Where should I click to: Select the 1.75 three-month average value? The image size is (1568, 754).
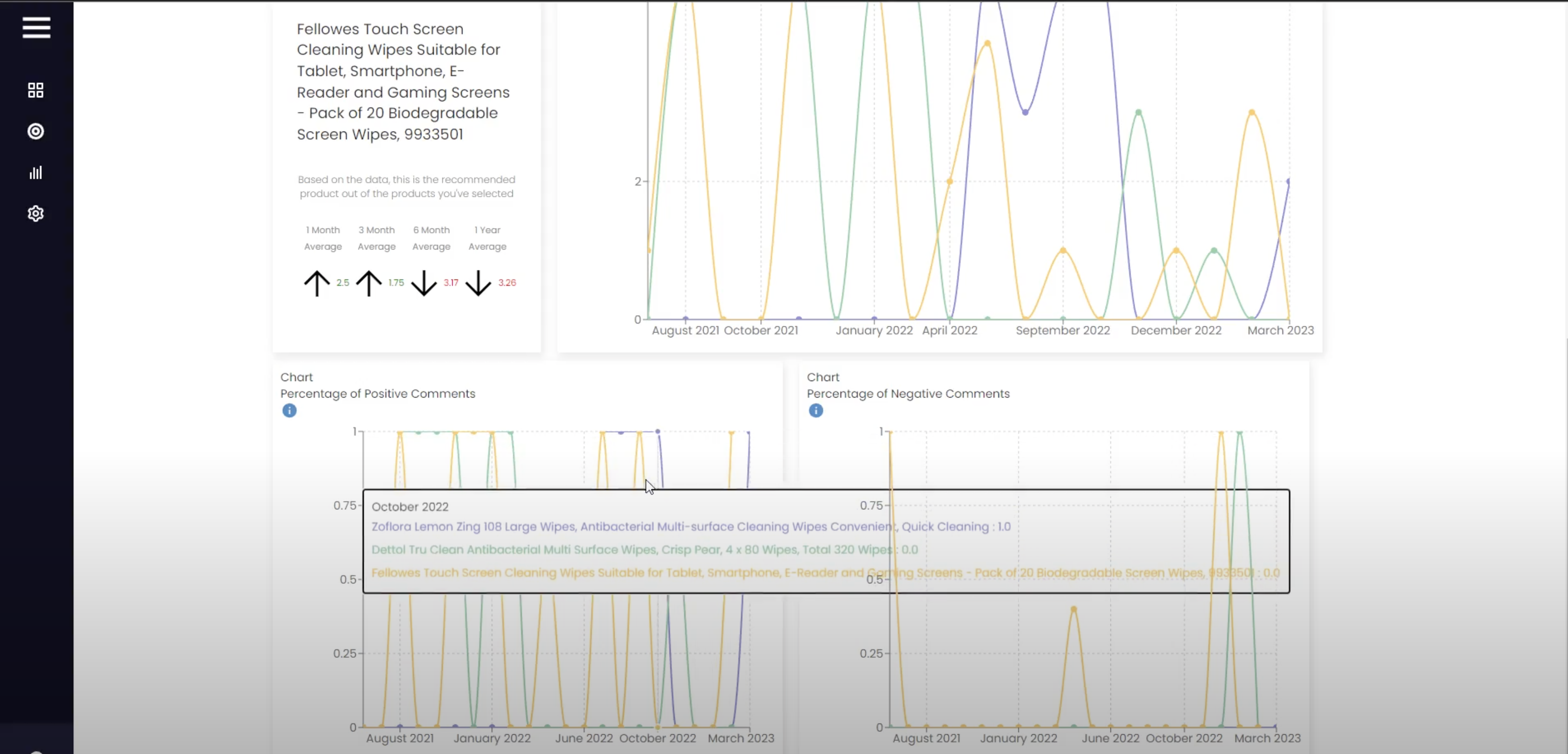click(x=396, y=282)
